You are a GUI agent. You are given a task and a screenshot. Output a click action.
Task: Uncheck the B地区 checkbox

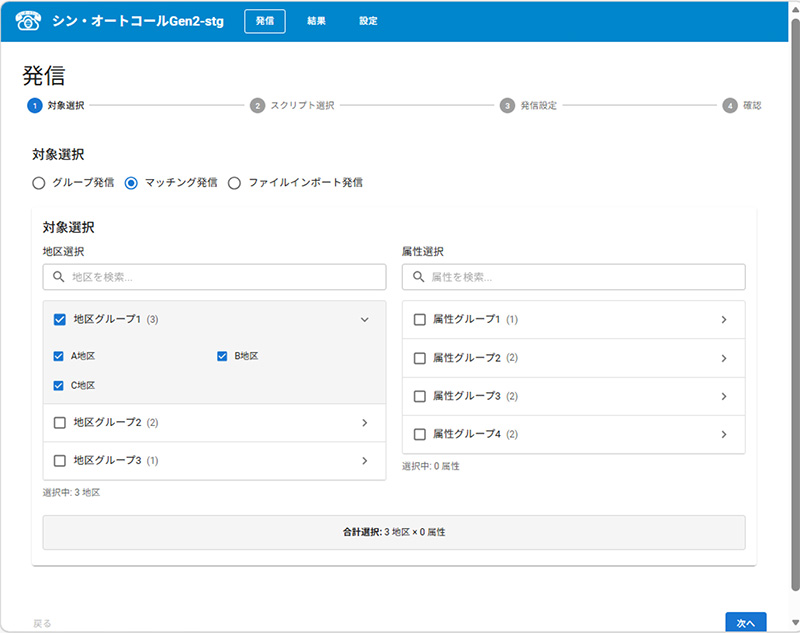[x=222, y=356]
